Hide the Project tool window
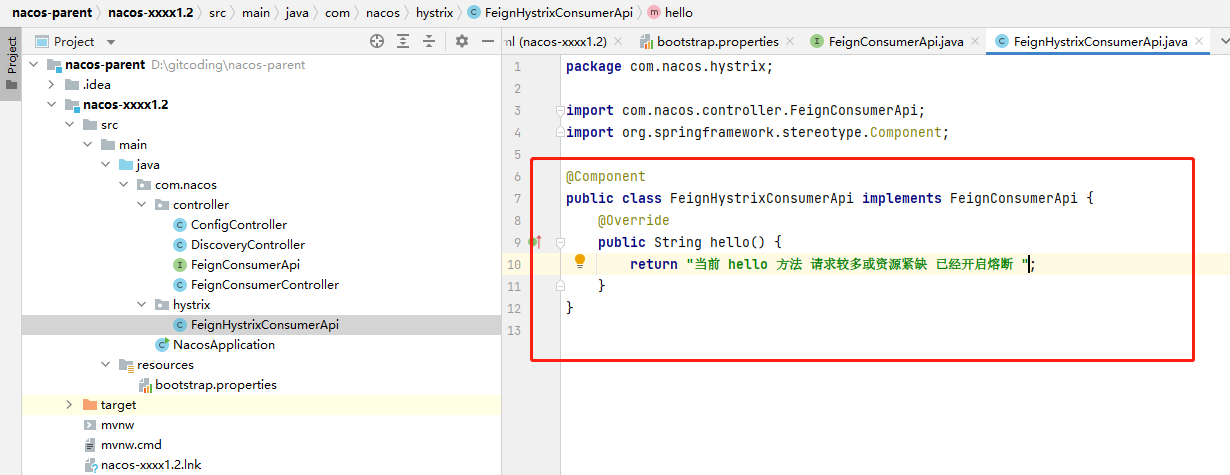 pyautogui.click(x=489, y=41)
